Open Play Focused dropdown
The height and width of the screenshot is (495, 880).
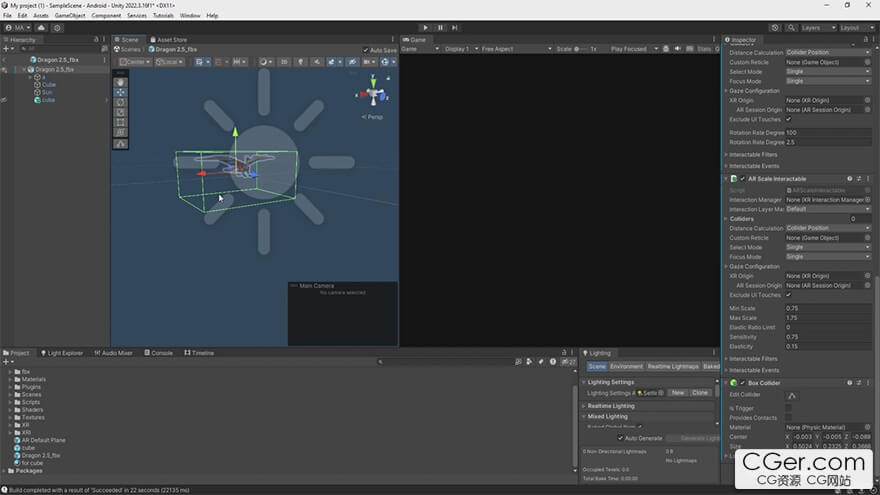point(634,49)
